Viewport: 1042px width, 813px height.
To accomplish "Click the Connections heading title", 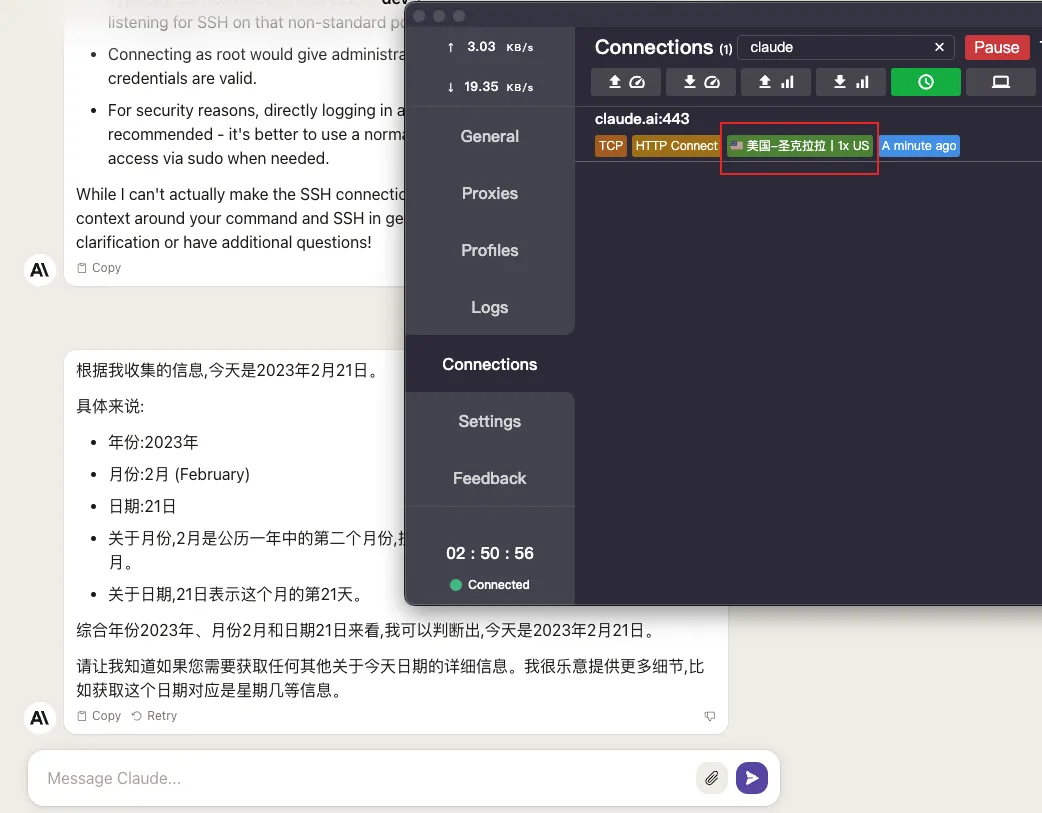I will pyautogui.click(x=654, y=47).
